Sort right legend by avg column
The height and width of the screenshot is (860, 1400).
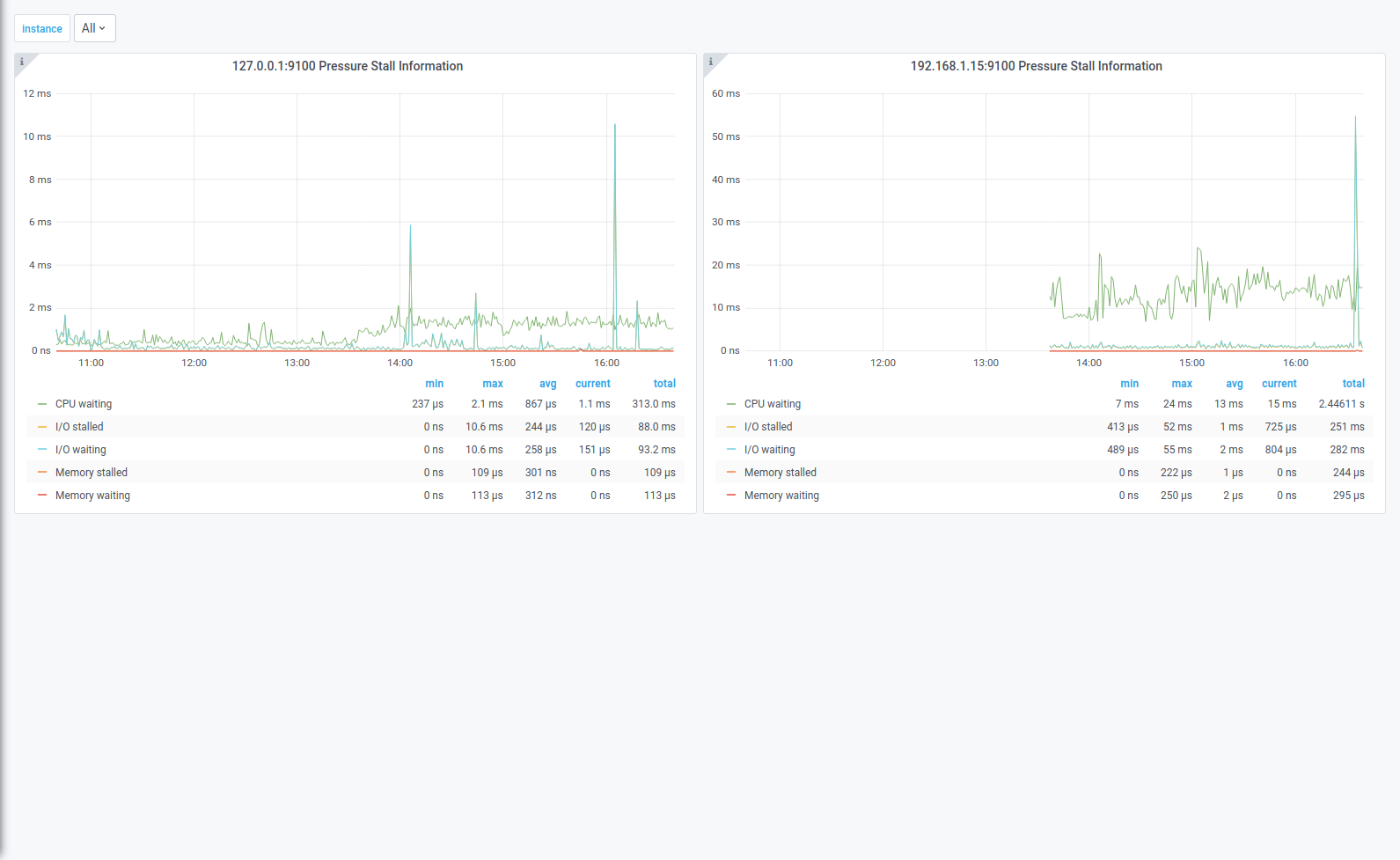(1235, 384)
